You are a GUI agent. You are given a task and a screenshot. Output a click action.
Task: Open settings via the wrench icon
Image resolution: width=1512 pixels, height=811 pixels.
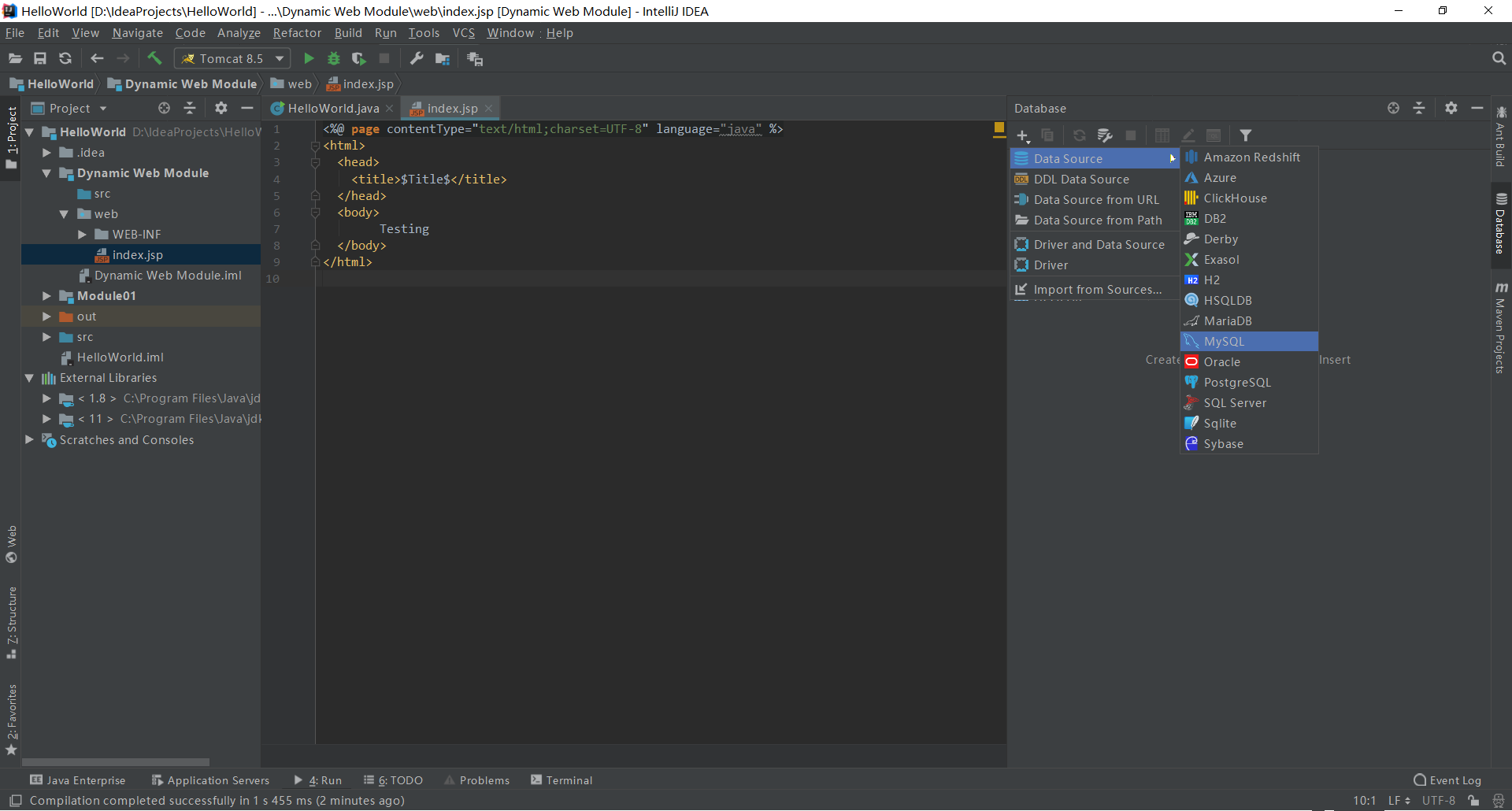[x=417, y=58]
